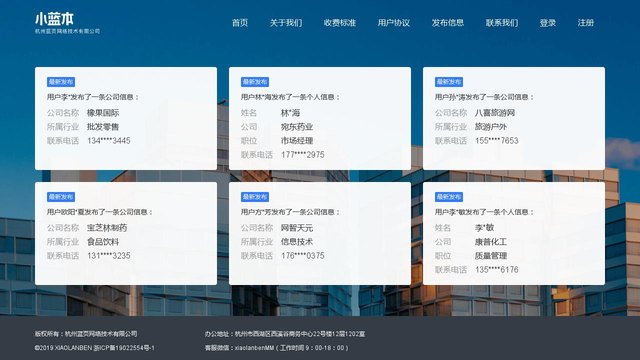Select company name 八喜旅游网

tap(495, 113)
